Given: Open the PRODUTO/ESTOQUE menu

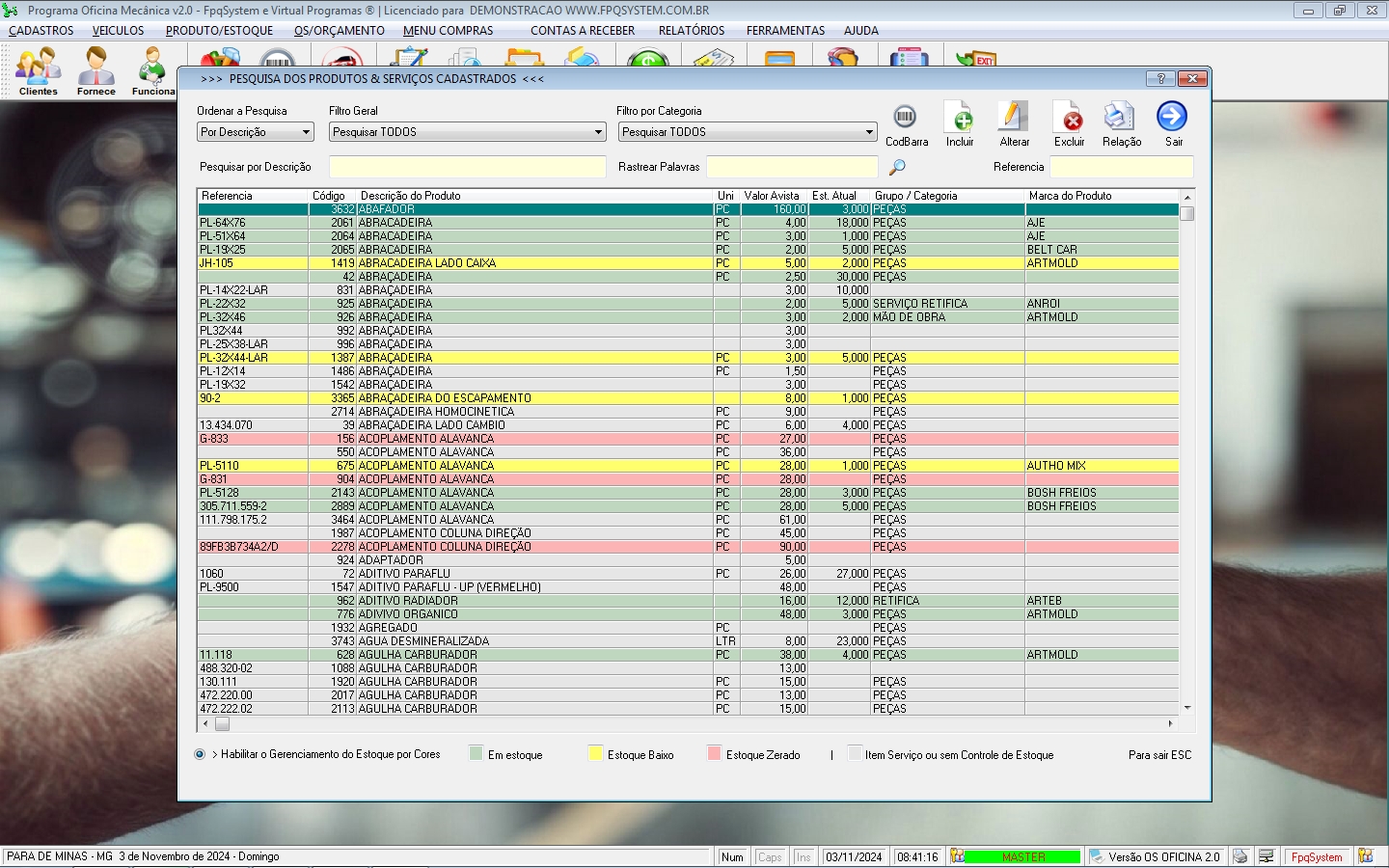Looking at the screenshot, I should 219,31.
